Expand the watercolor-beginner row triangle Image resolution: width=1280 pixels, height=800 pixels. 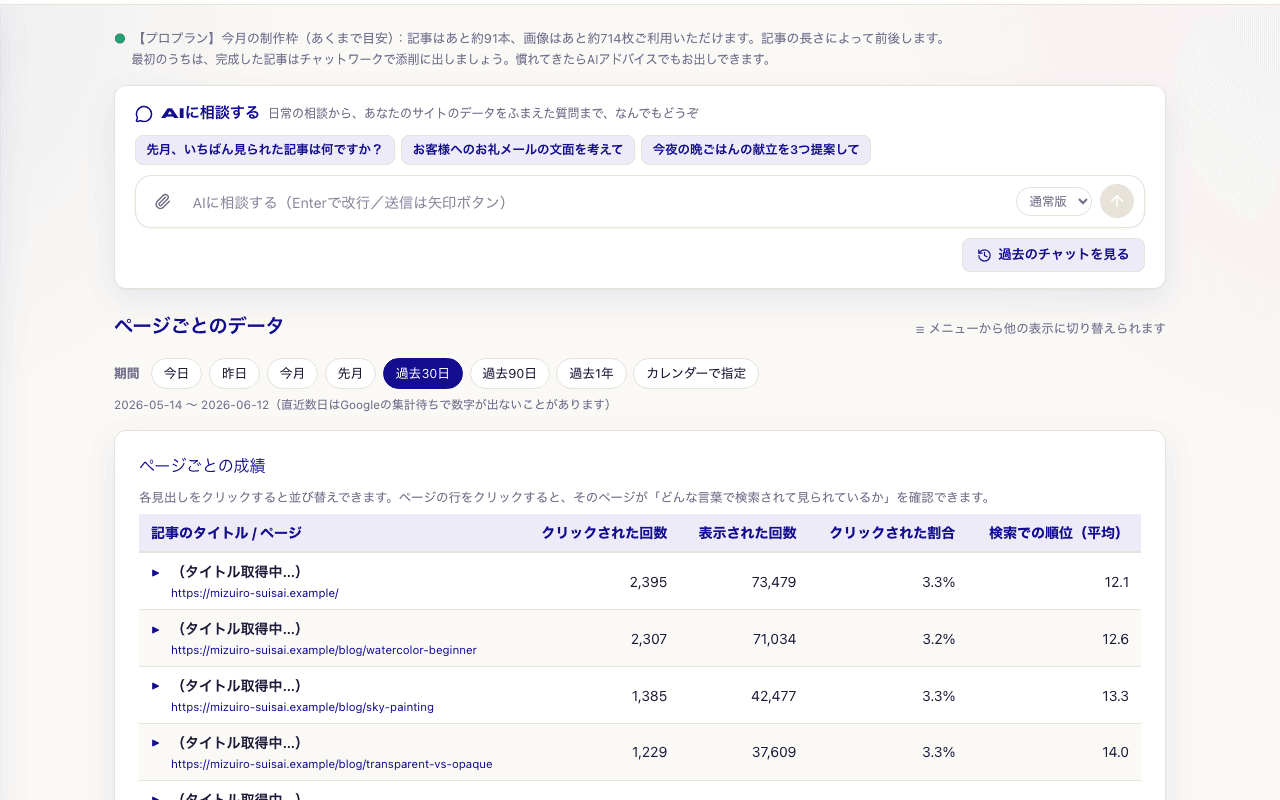click(155, 629)
